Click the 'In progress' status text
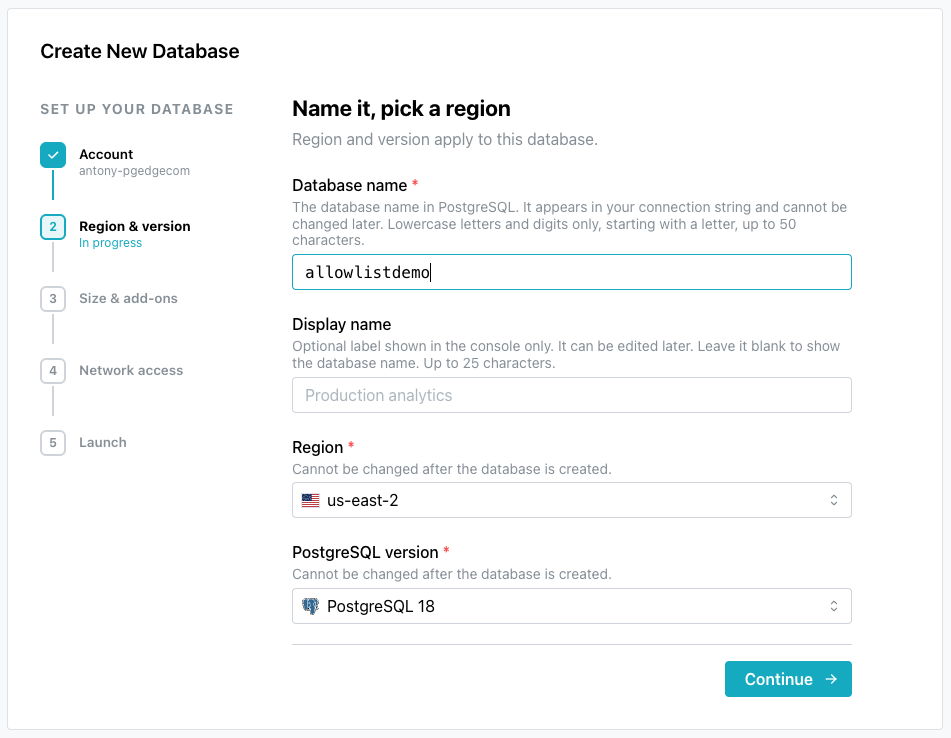The image size is (951, 738). 110,243
